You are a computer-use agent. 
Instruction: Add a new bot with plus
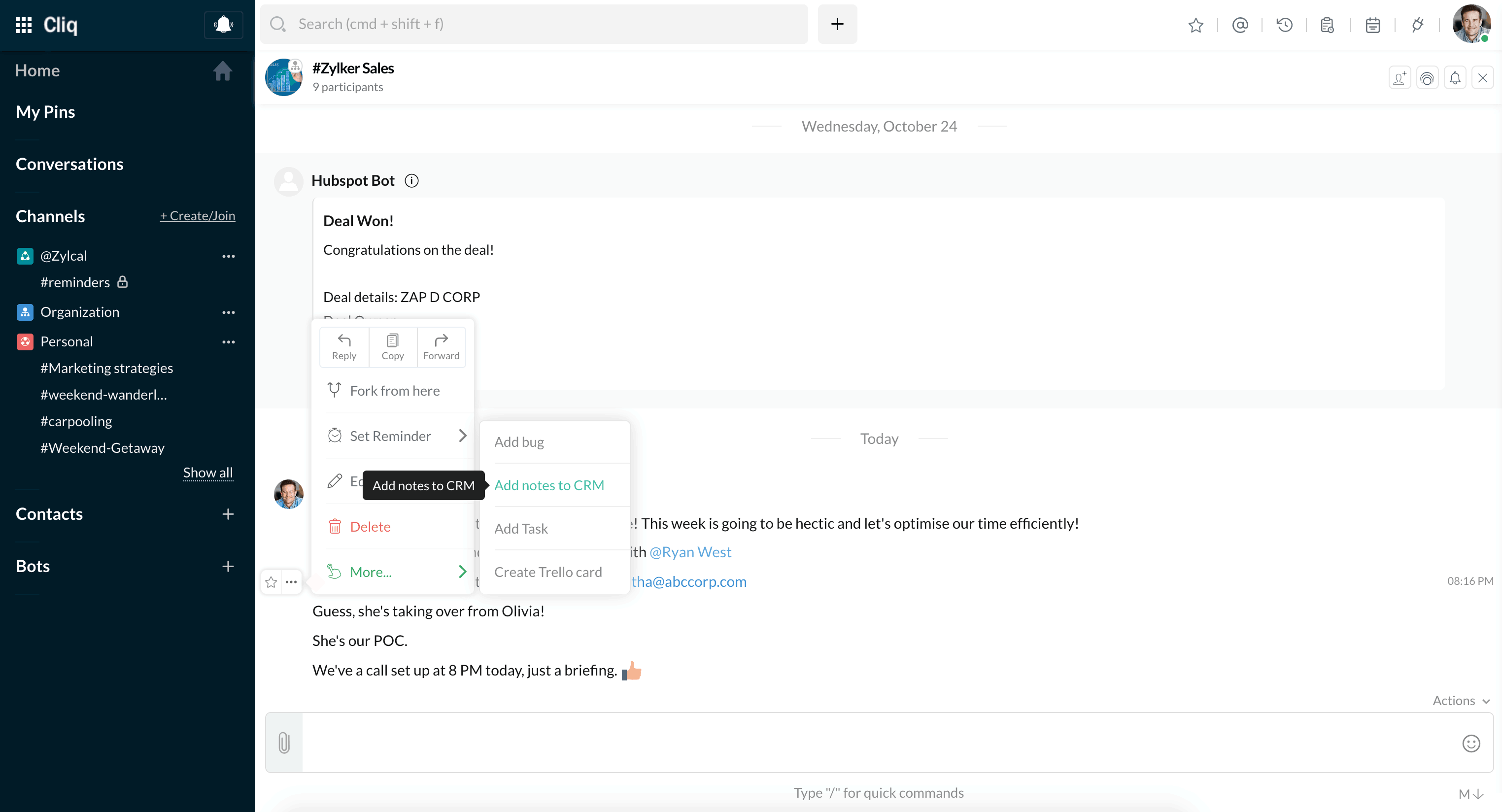tap(228, 566)
